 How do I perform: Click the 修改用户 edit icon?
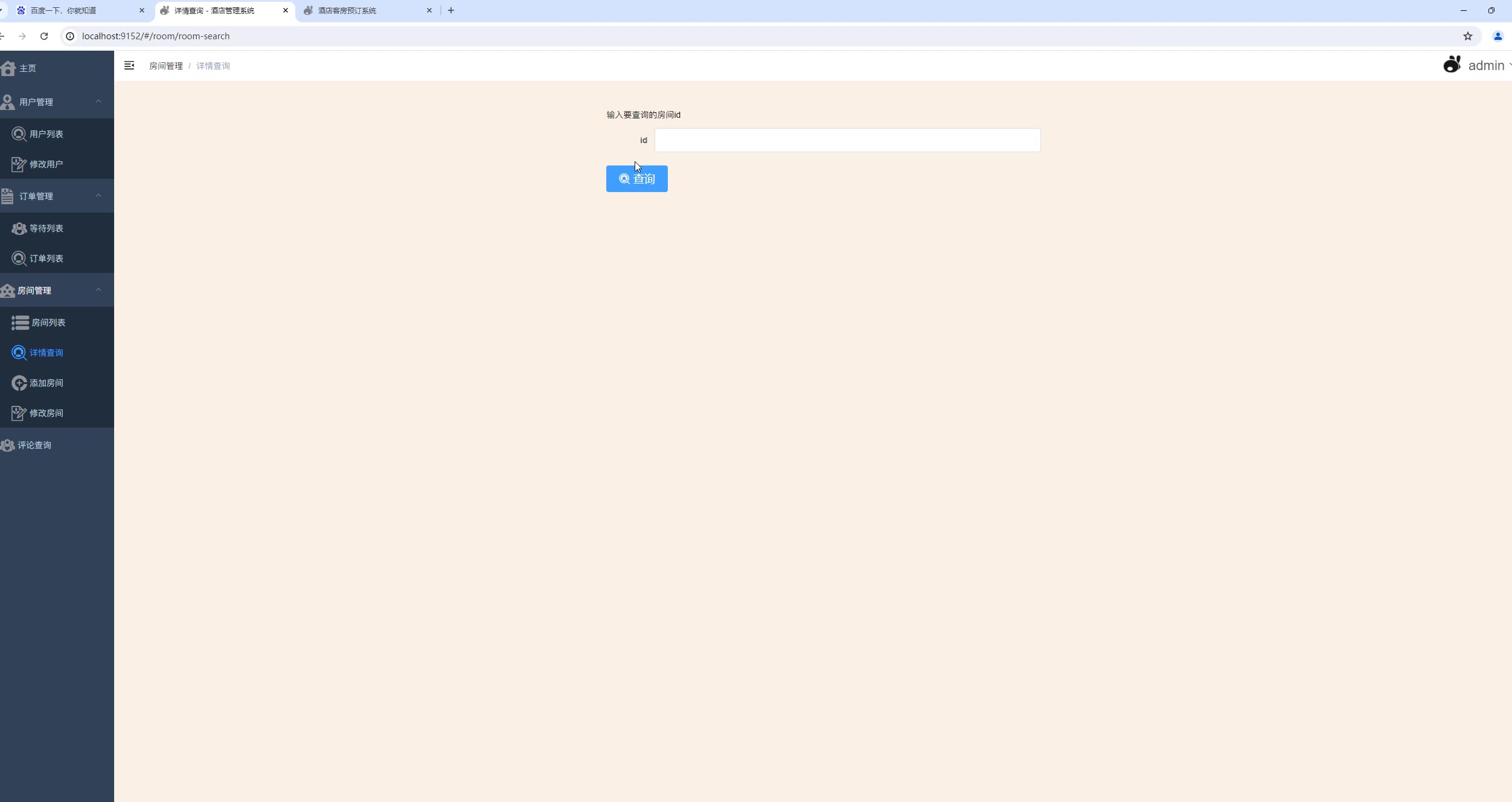[19, 164]
